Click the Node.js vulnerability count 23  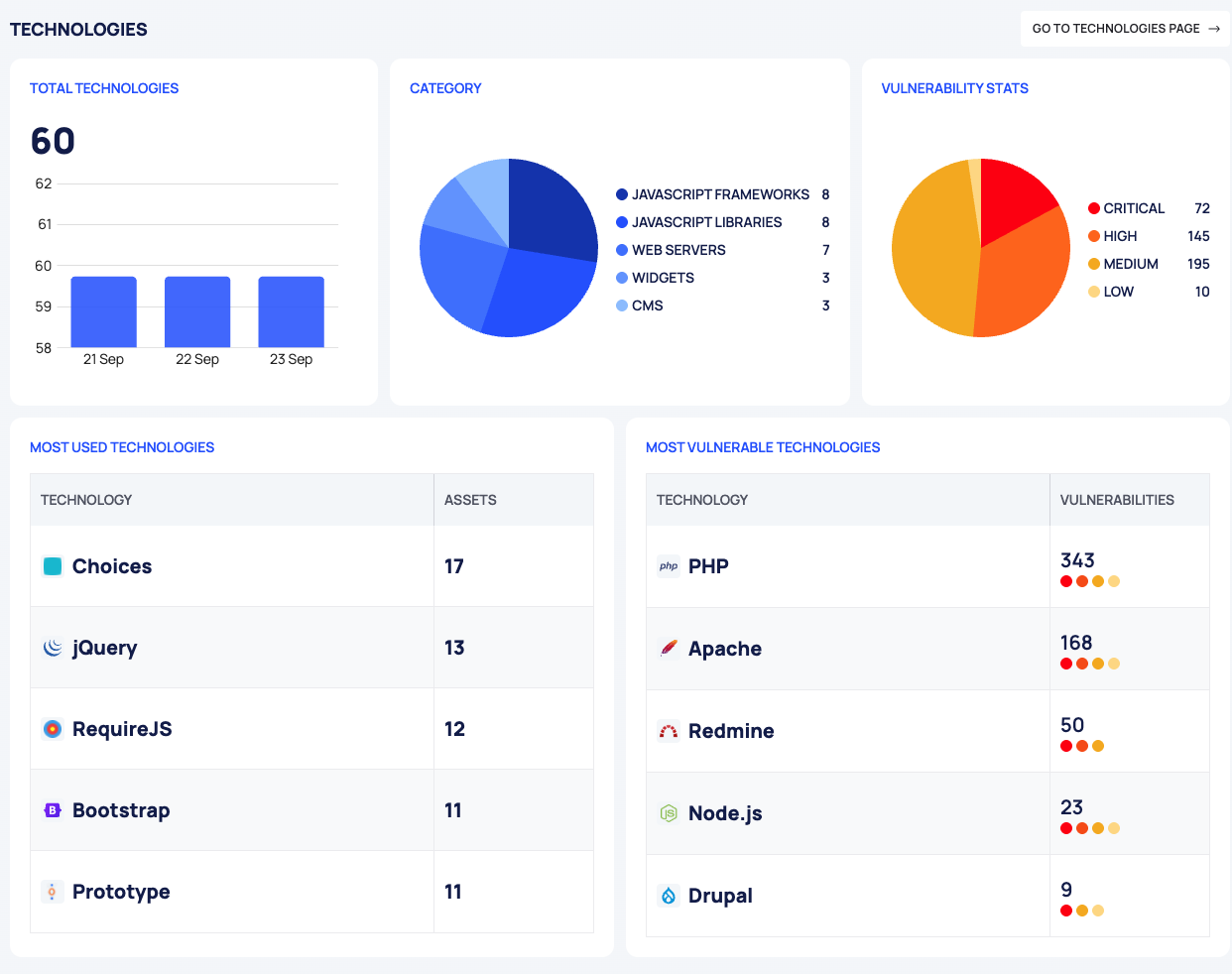point(1071,807)
